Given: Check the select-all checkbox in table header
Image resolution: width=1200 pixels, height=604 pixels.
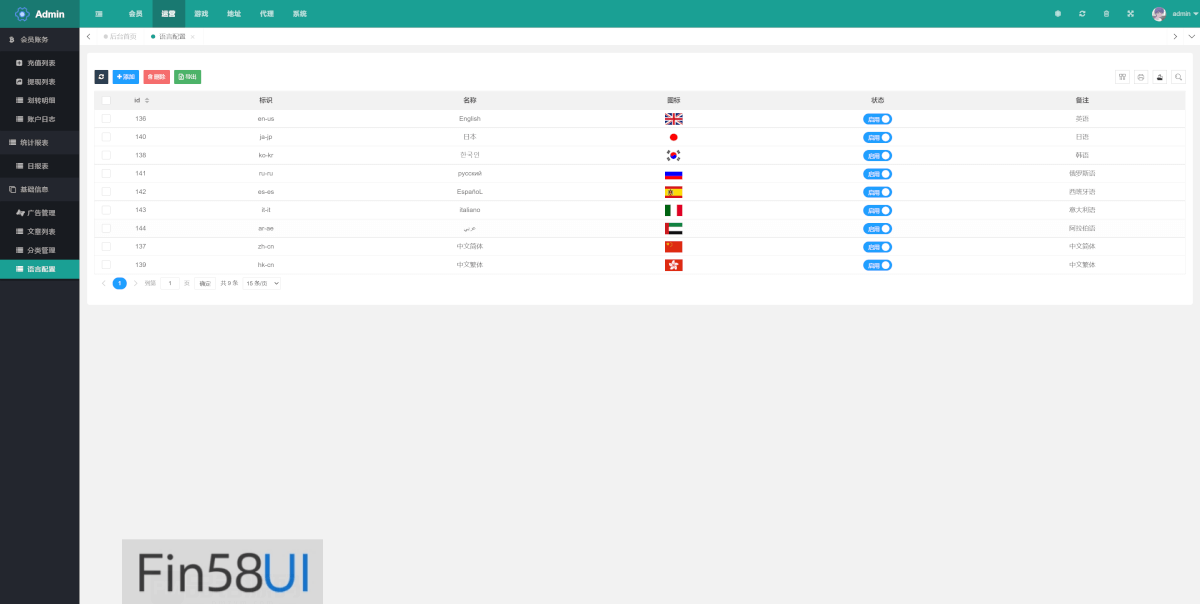Looking at the screenshot, I should click(x=106, y=100).
